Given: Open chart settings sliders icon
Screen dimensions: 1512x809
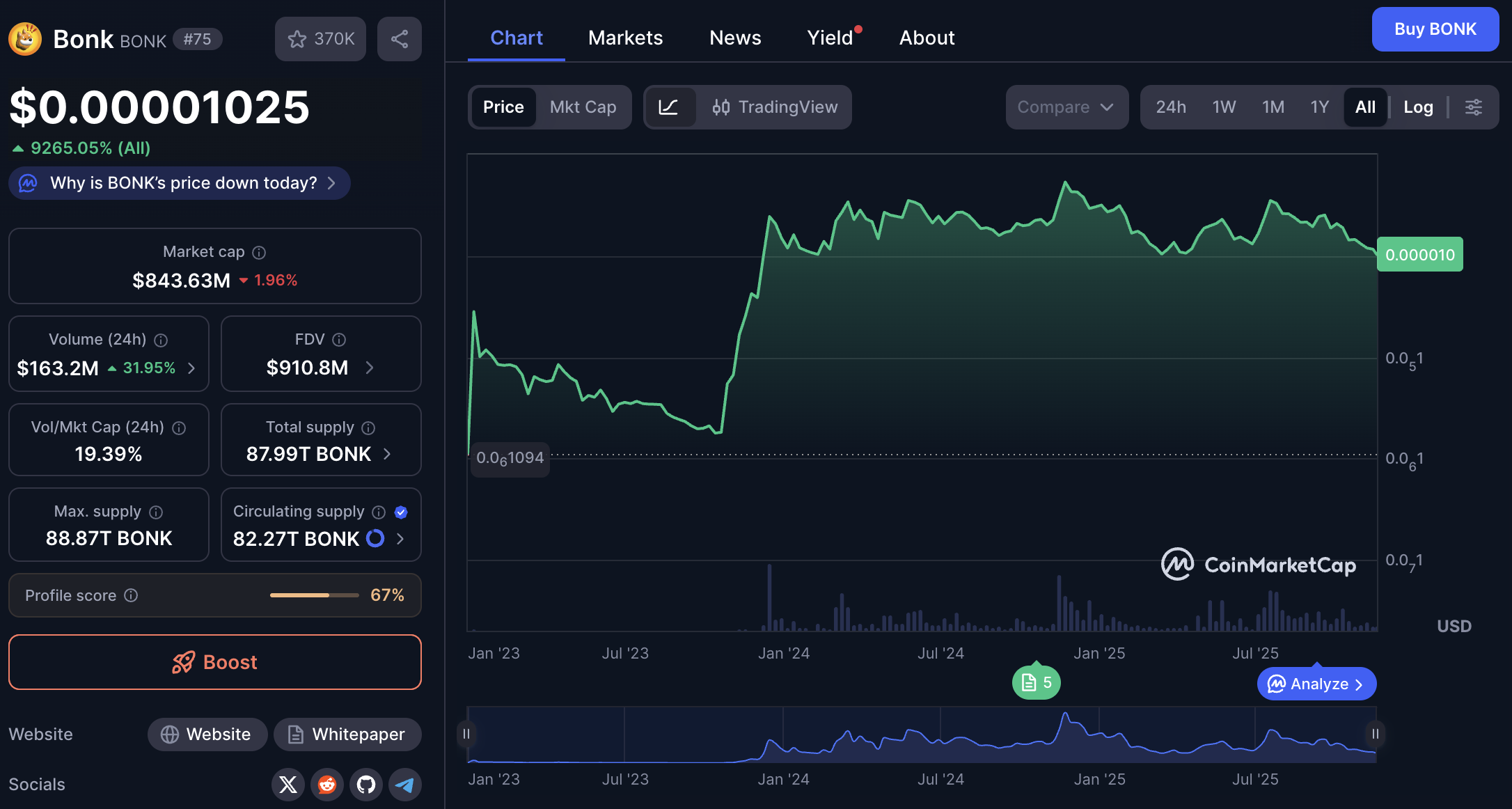Looking at the screenshot, I should click(1474, 107).
